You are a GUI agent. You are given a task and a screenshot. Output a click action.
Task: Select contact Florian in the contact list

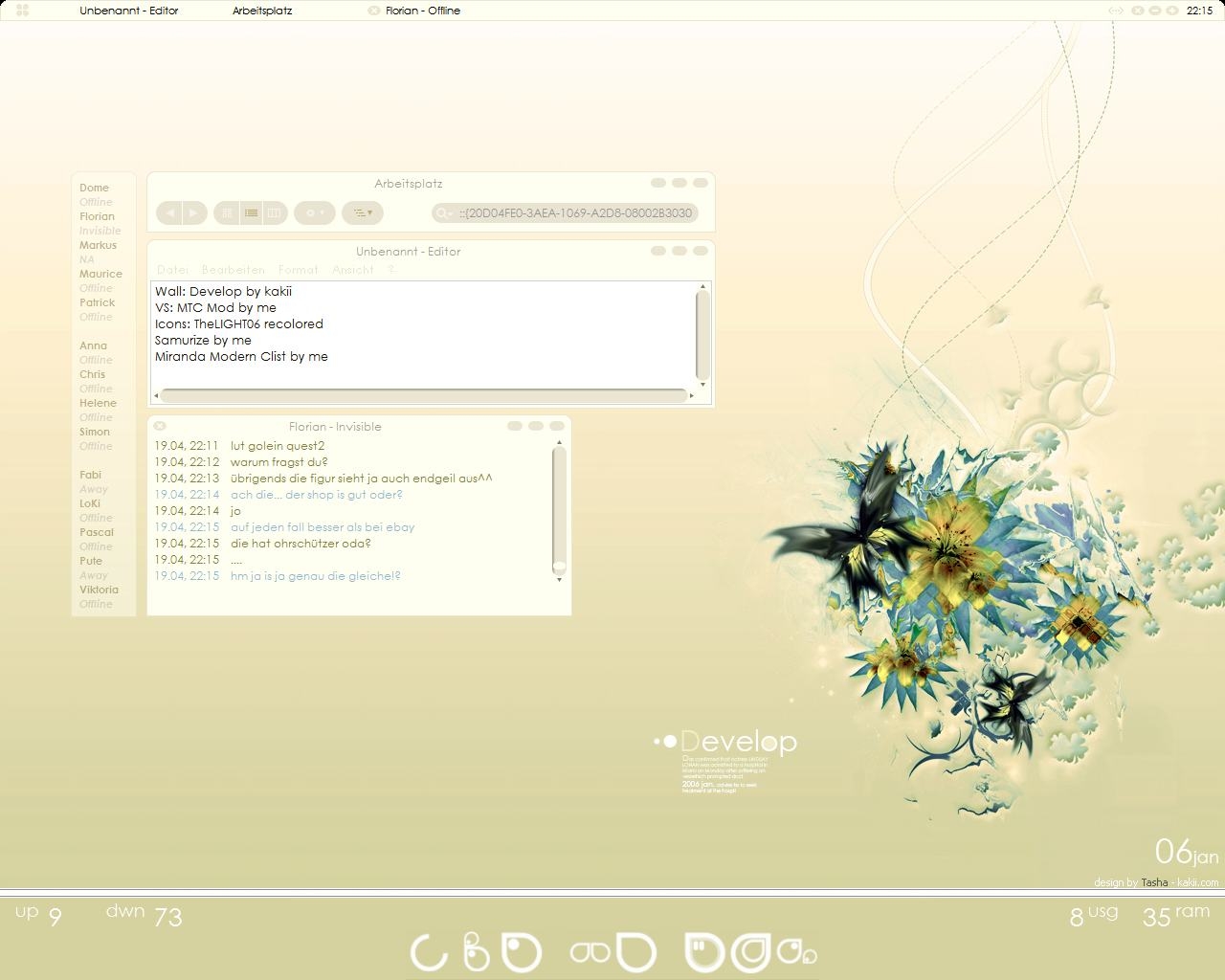[97, 216]
